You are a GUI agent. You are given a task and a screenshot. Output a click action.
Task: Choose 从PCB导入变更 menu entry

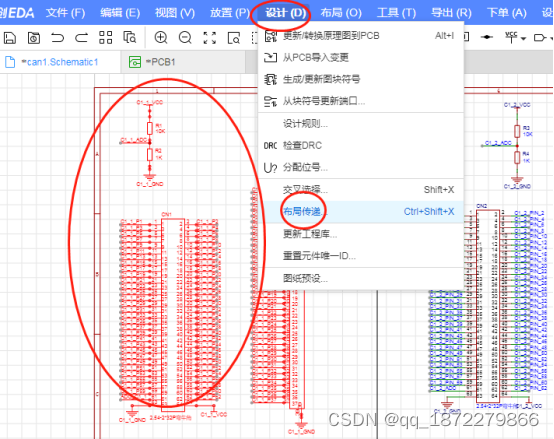[361, 57]
